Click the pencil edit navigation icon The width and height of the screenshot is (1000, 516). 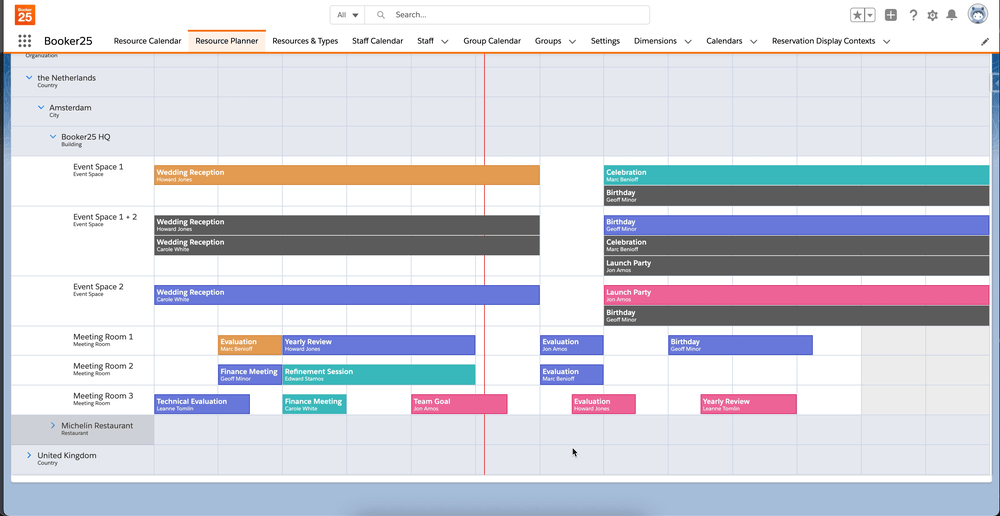click(985, 41)
